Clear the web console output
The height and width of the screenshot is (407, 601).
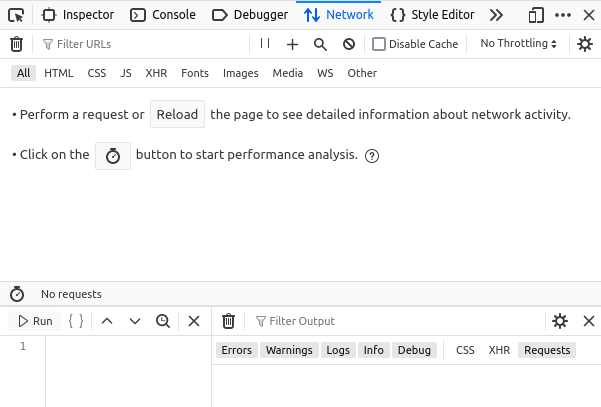pyautogui.click(x=228, y=321)
